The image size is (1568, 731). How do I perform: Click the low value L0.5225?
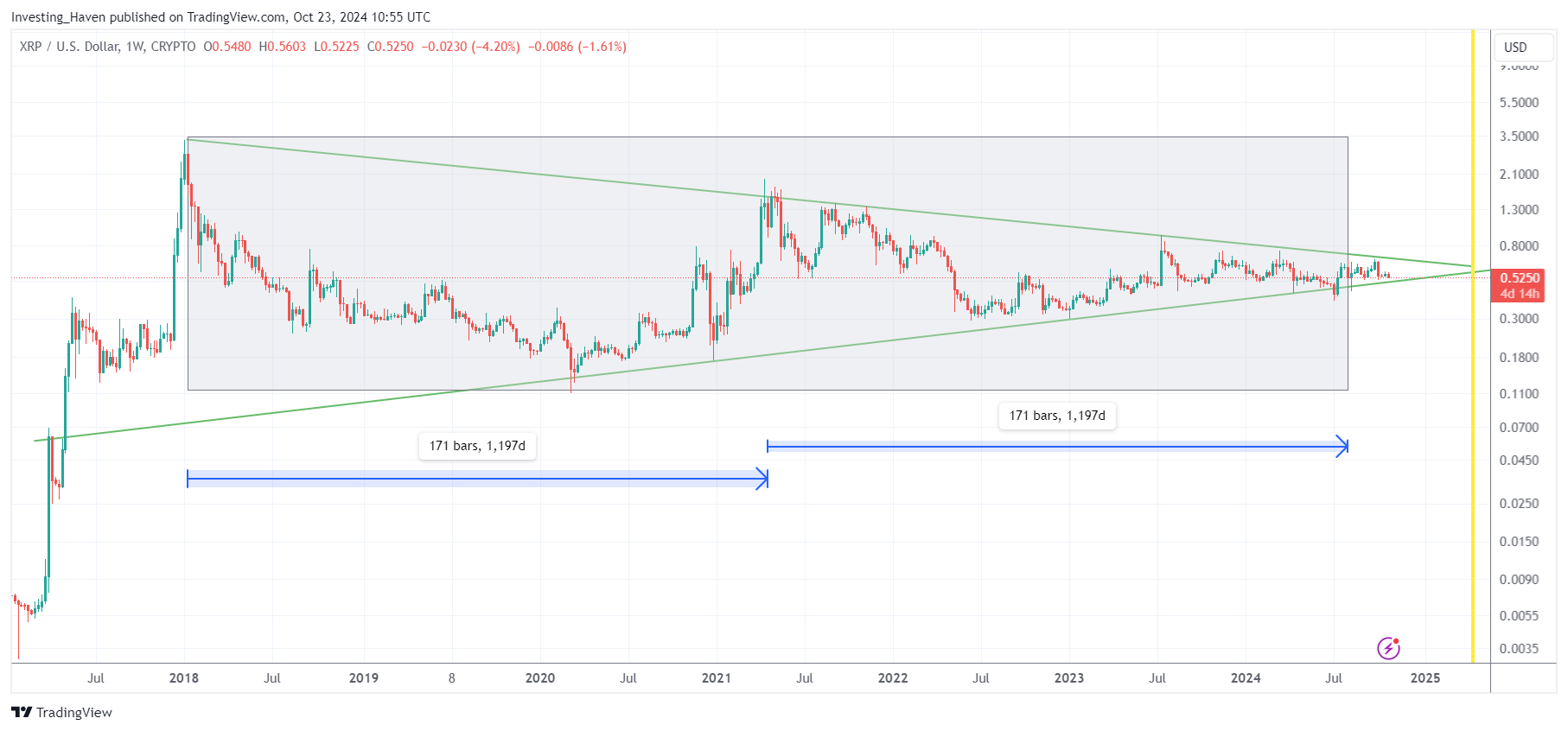coord(336,47)
